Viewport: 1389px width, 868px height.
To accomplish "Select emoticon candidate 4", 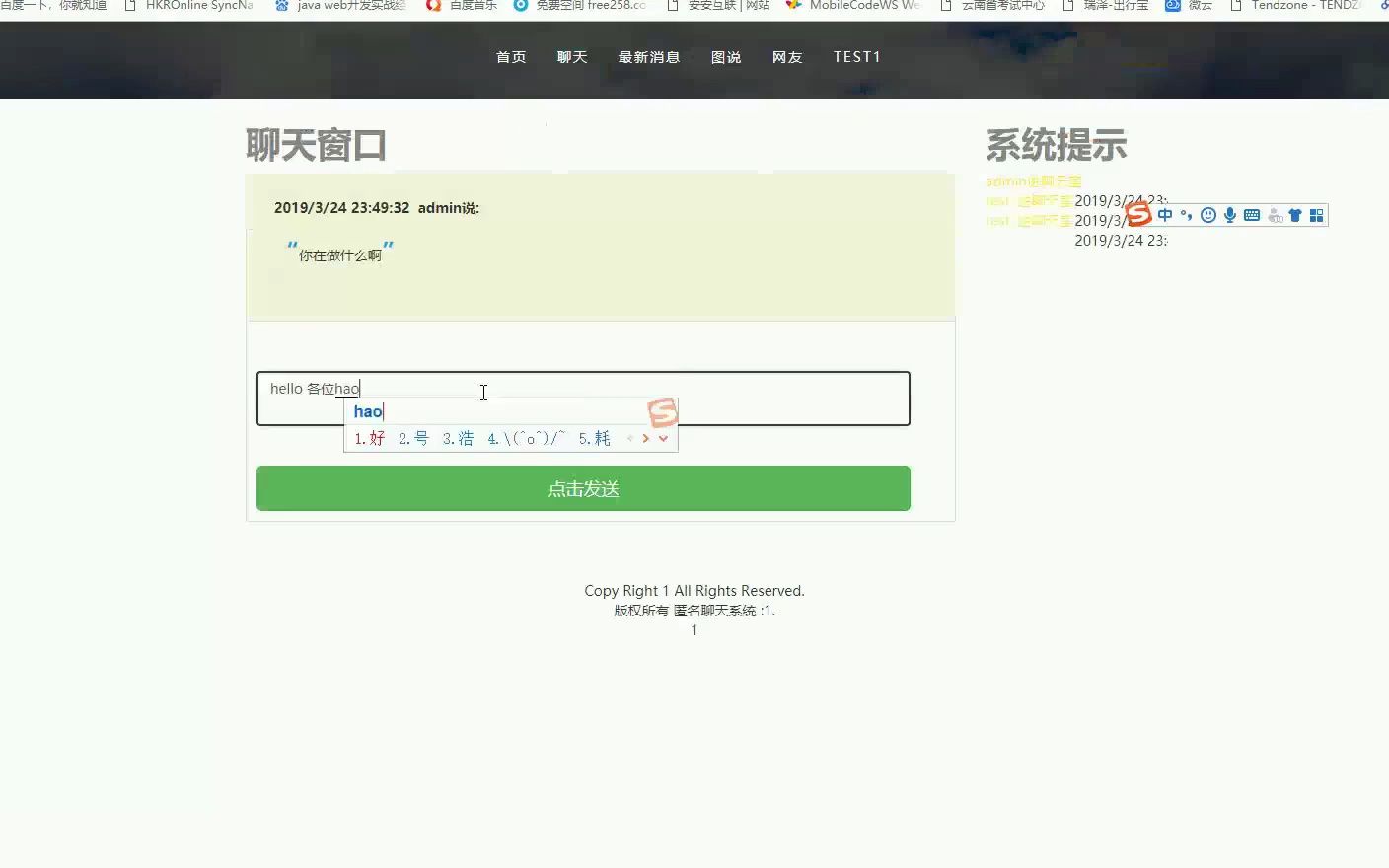I will click(527, 438).
